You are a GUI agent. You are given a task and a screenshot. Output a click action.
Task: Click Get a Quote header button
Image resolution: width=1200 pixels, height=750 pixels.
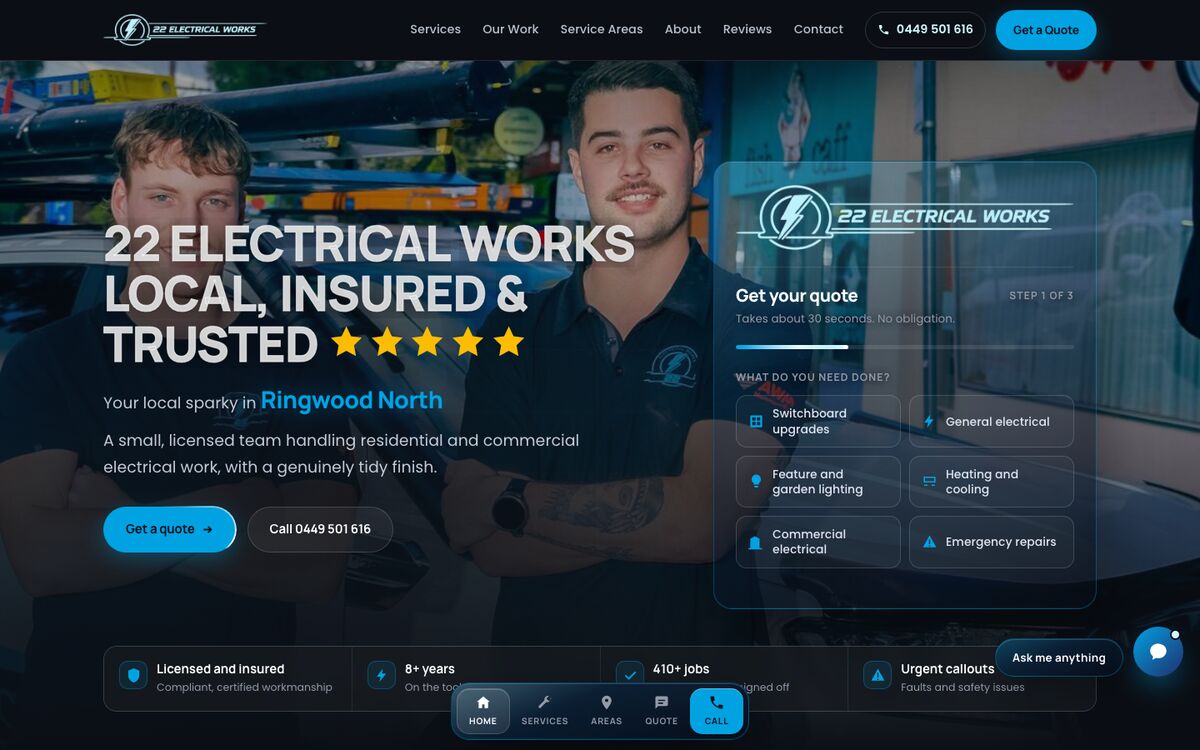tap(1046, 30)
